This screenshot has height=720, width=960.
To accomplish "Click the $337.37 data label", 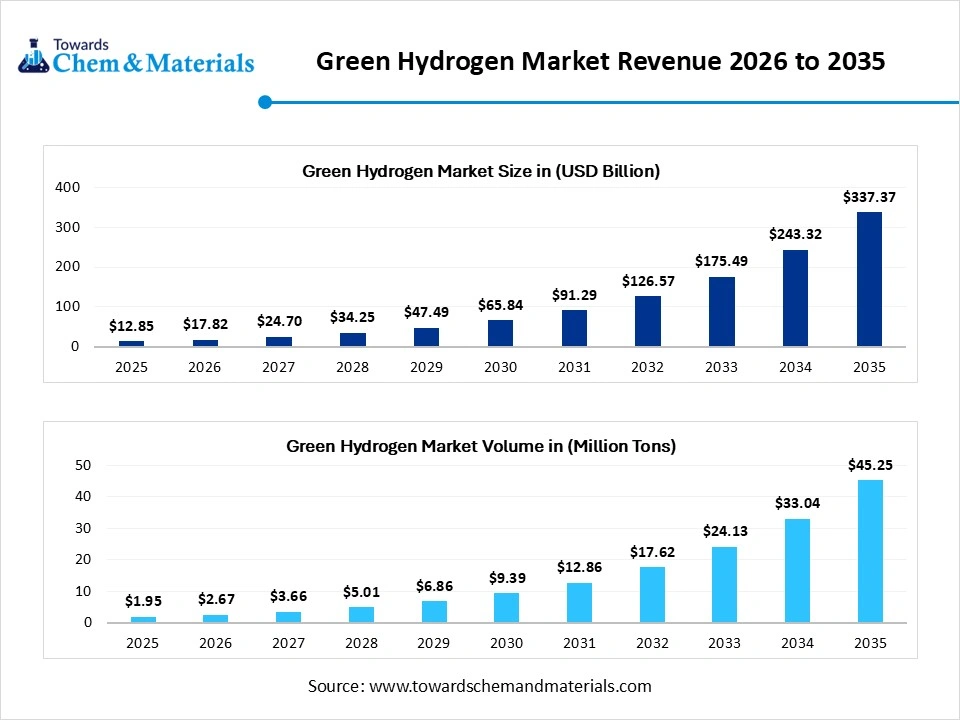I will pyautogui.click(x=869, y=197).
